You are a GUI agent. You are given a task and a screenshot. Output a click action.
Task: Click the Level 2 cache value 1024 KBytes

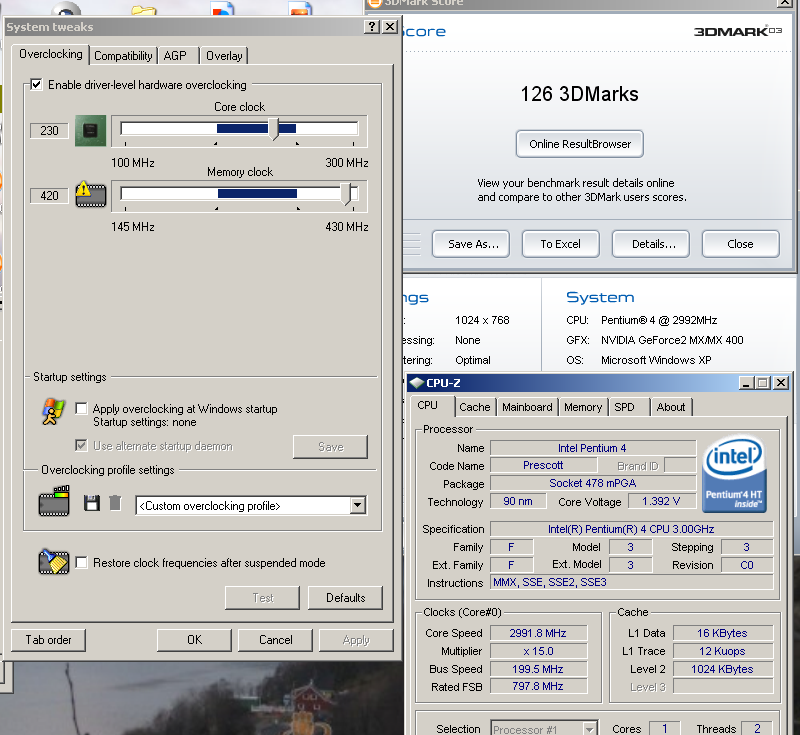pos(723,669)
